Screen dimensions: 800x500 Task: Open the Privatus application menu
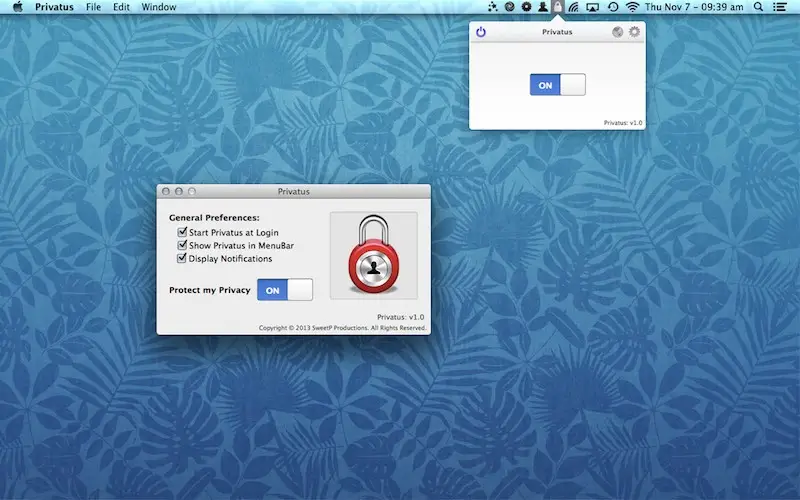(54, 7)
